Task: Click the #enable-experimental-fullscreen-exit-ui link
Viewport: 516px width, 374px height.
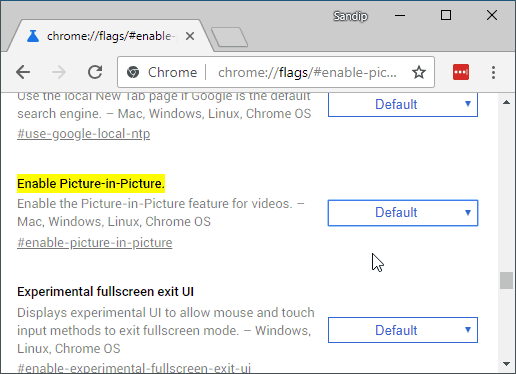Action: pyautogui.click(x=134, y=369)
